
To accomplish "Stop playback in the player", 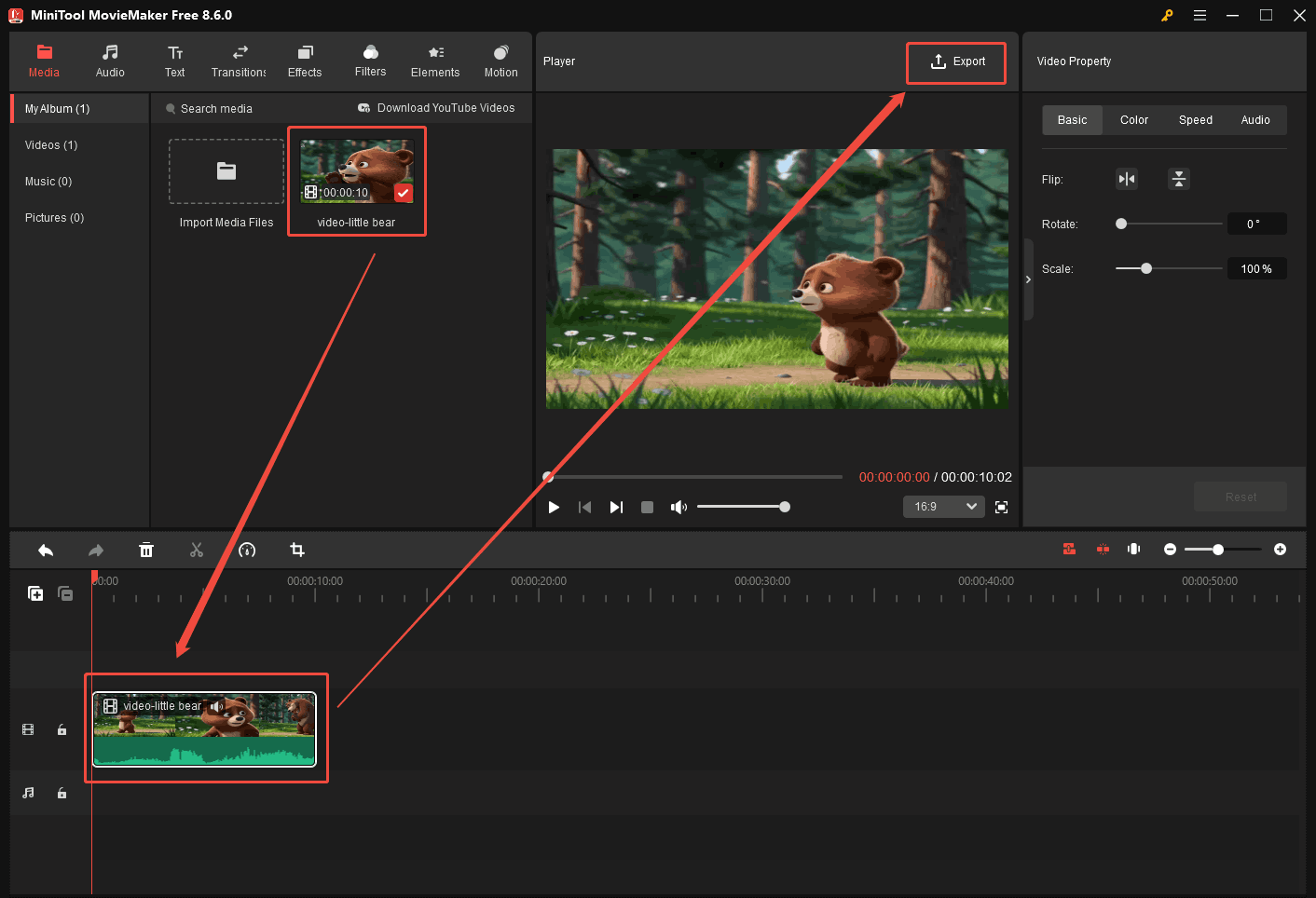I will pyautogui.click(x=648, y=507).
